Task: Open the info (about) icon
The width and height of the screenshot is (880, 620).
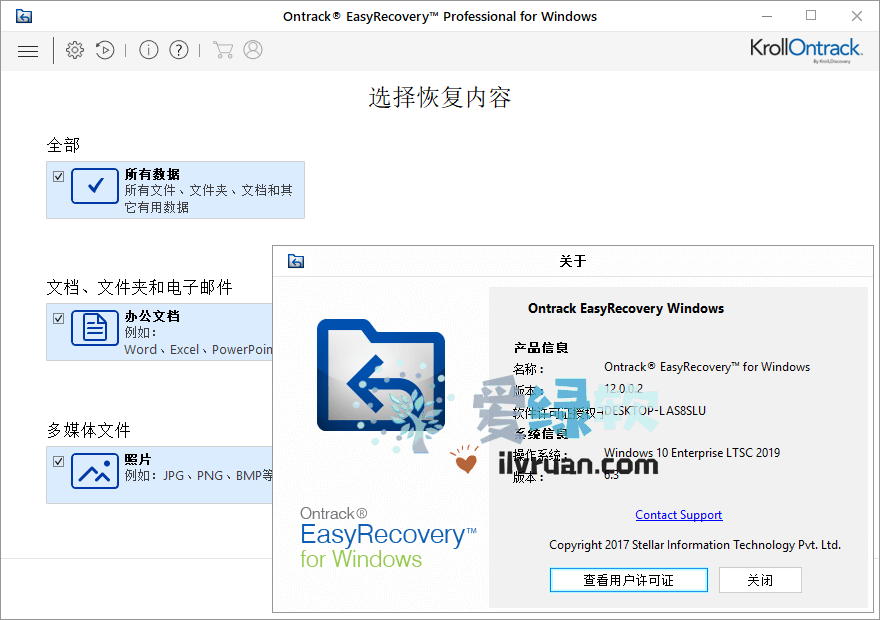Action: 149,50
